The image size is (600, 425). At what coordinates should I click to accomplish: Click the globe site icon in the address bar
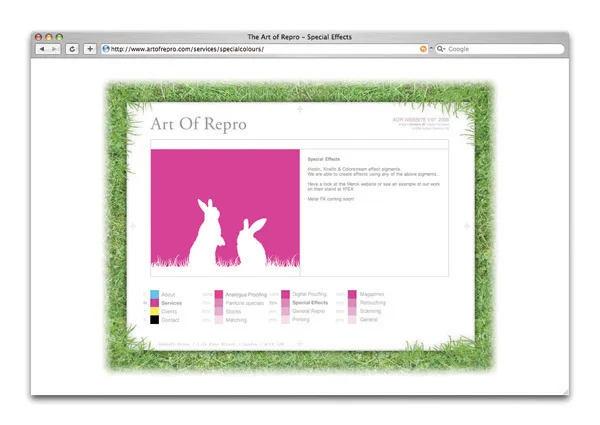(106, 49)
